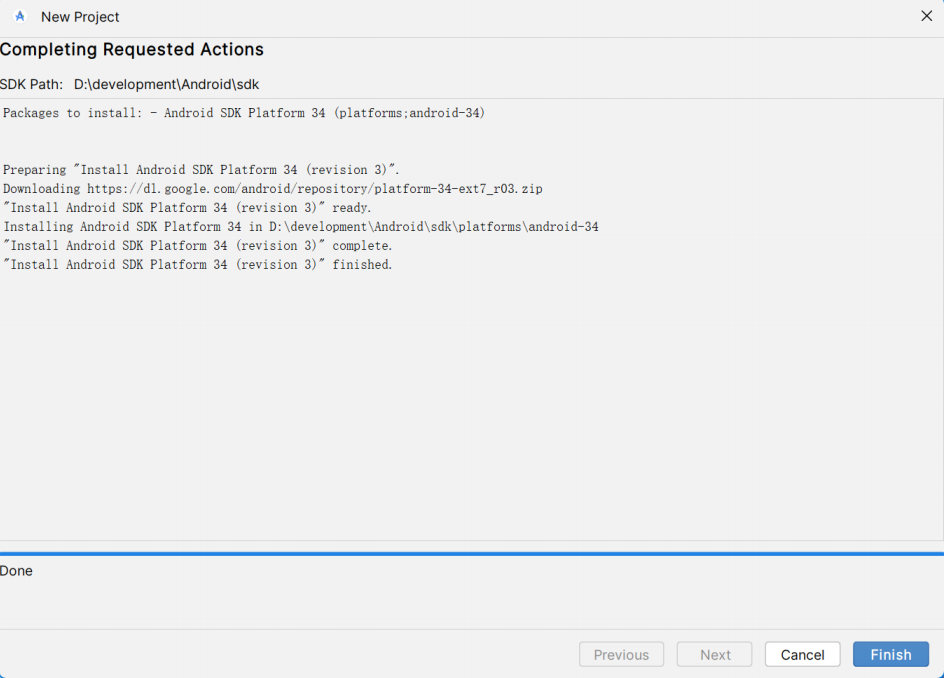Image resolution: width=949 pixels, height=678 pixels.
Task: Close the New Project dialog
Action: tap(926, 16)
